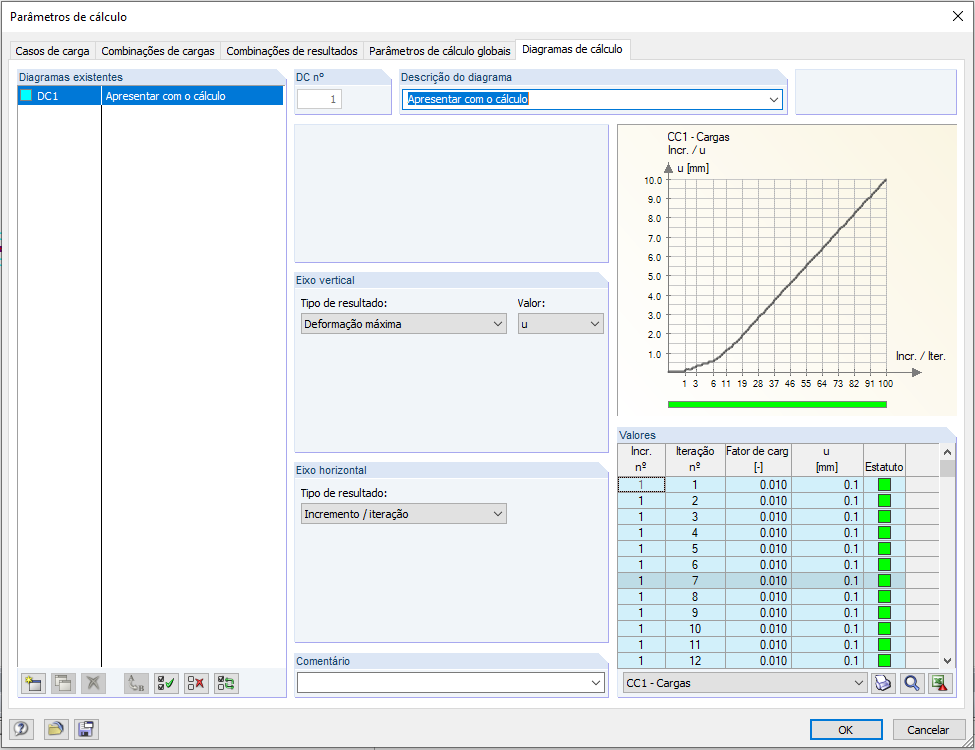Click the A-to-B renumber icon
Image resolution: width=975 pixels, height=750 pixels.
(x=136, y=683)
